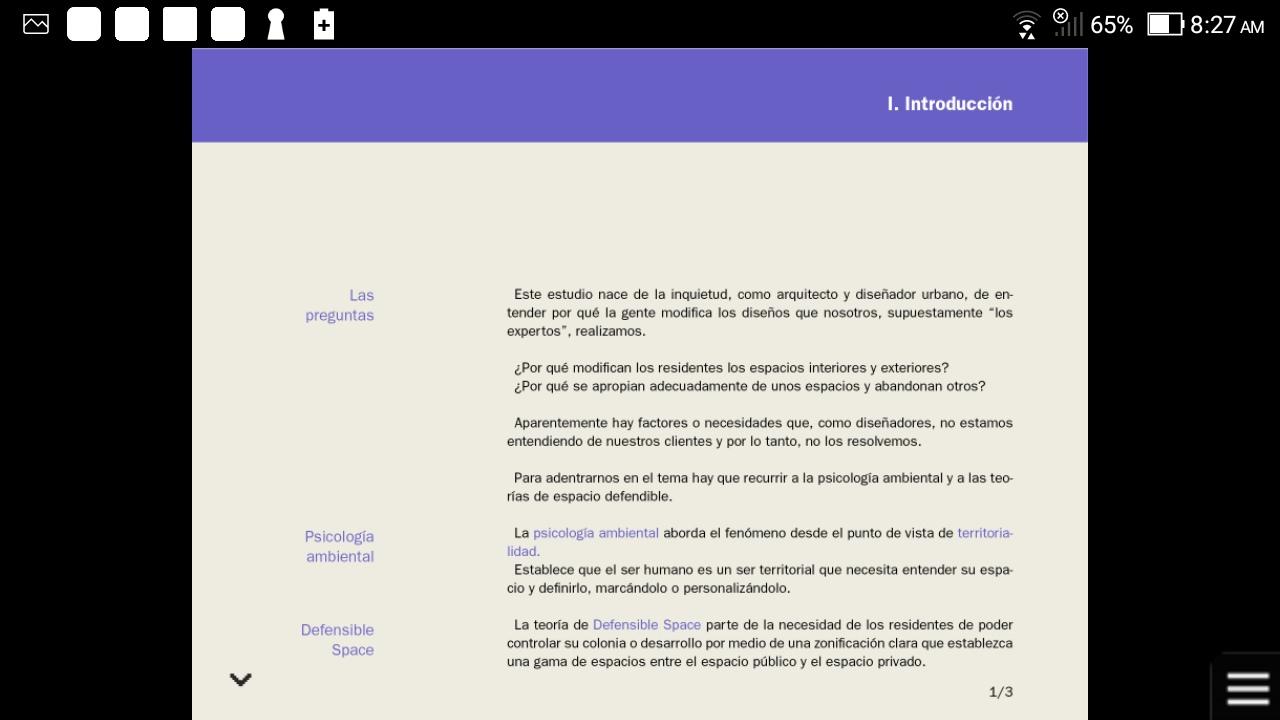Expand the down chevron arrow
The height and width of the screenshot is (720, 1280).
tap(240, 680)
